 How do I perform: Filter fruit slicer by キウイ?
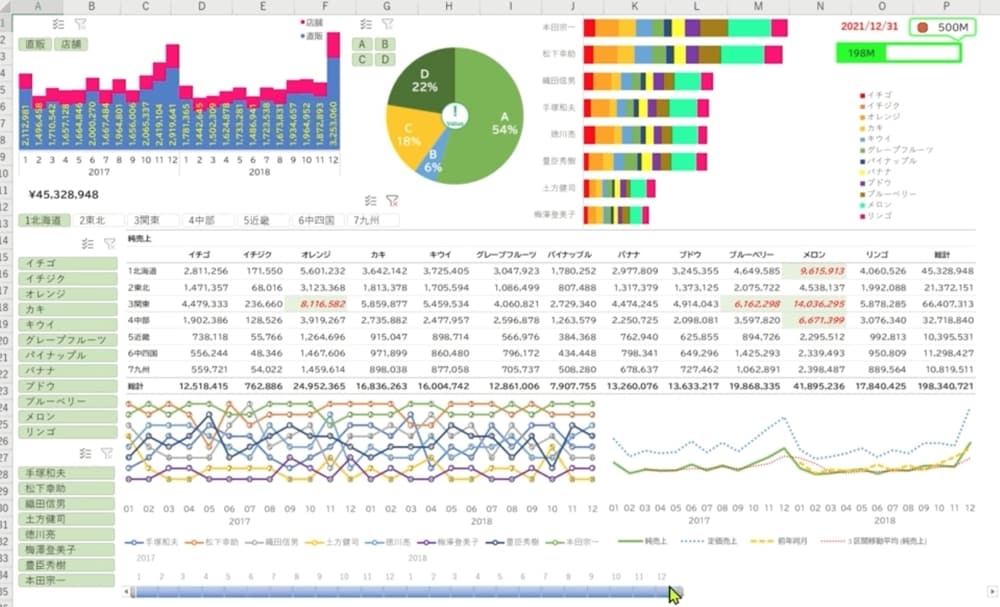pos(68,325)
